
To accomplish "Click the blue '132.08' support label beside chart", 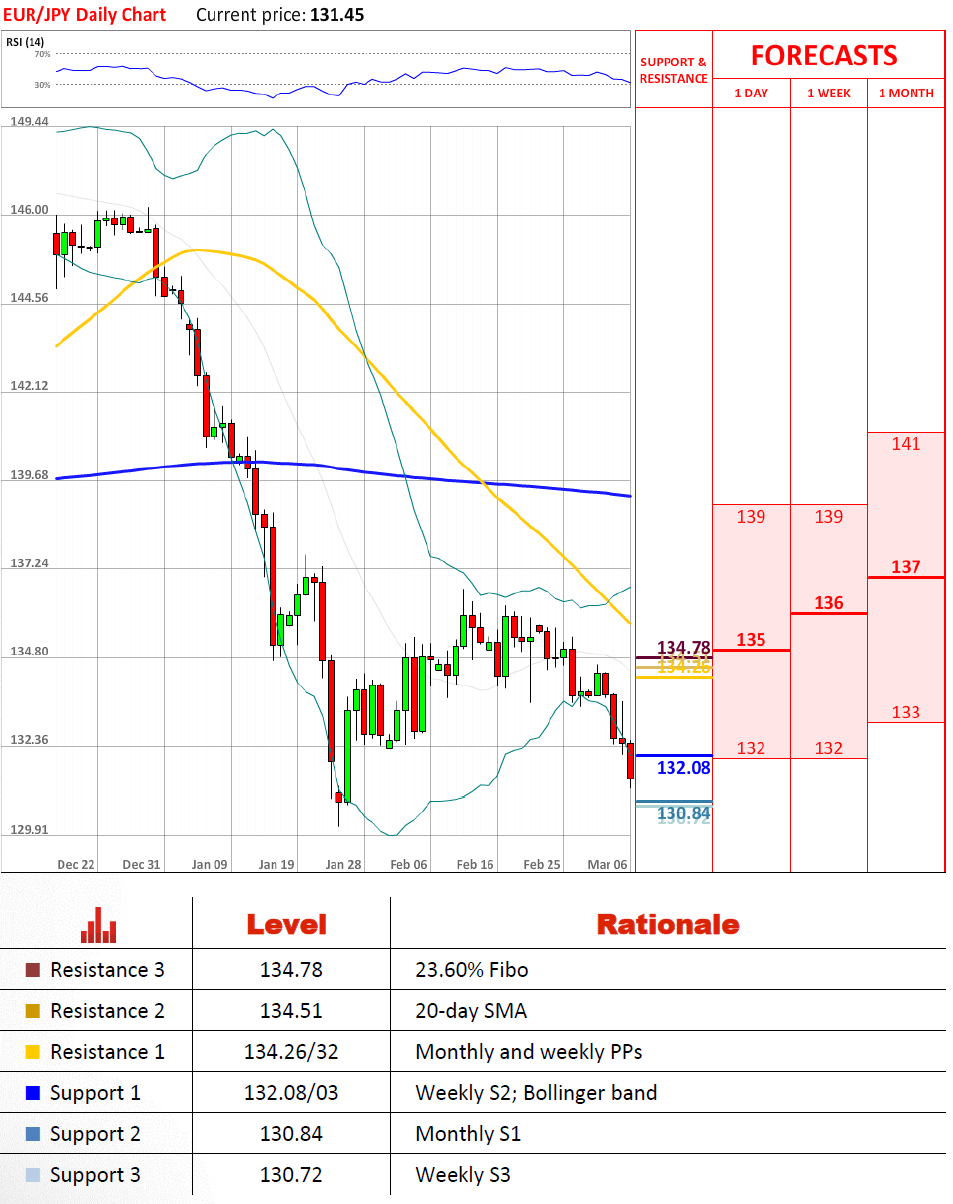I will click(683, 768).
